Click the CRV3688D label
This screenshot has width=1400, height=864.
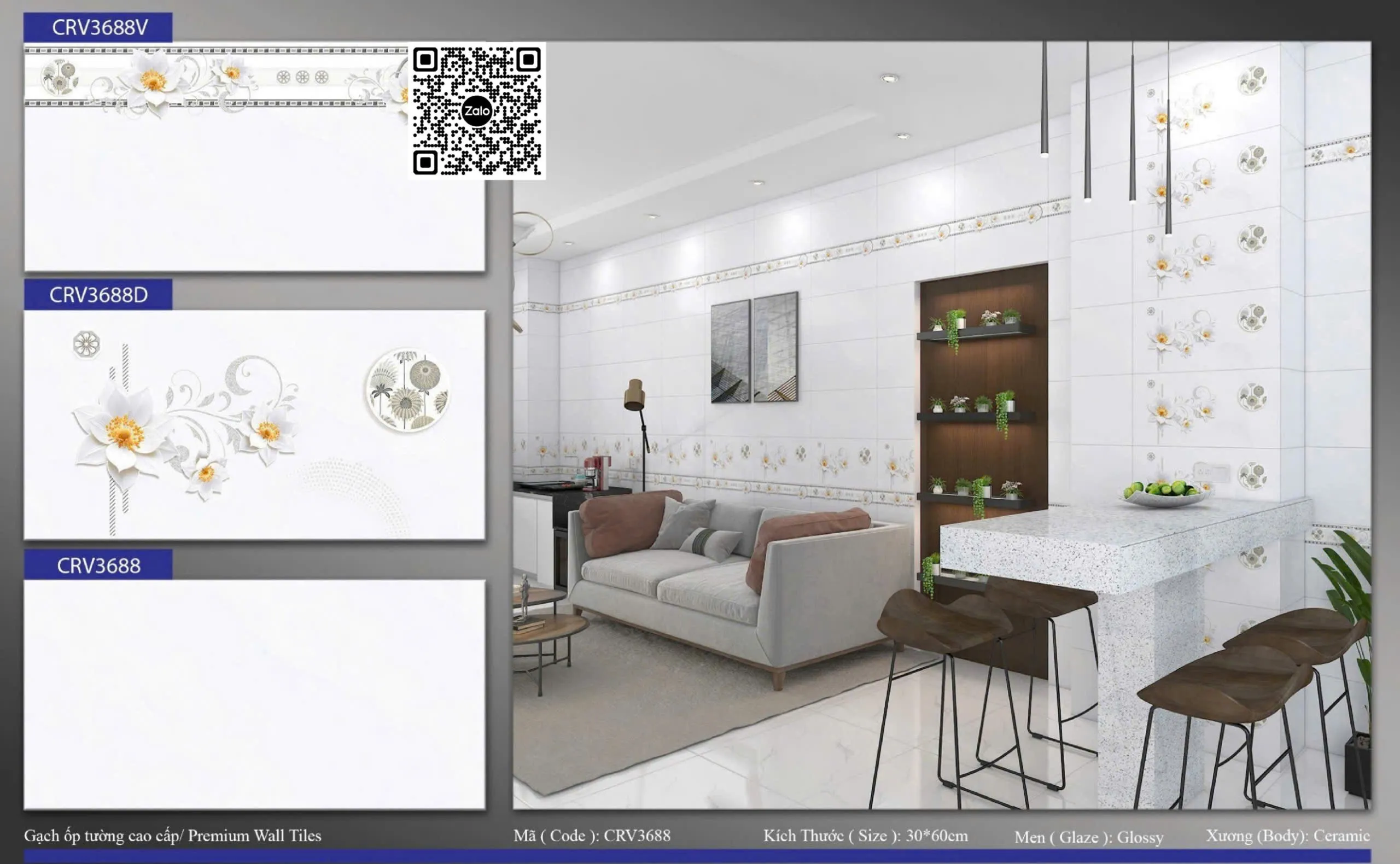click(x=98, y=294)
